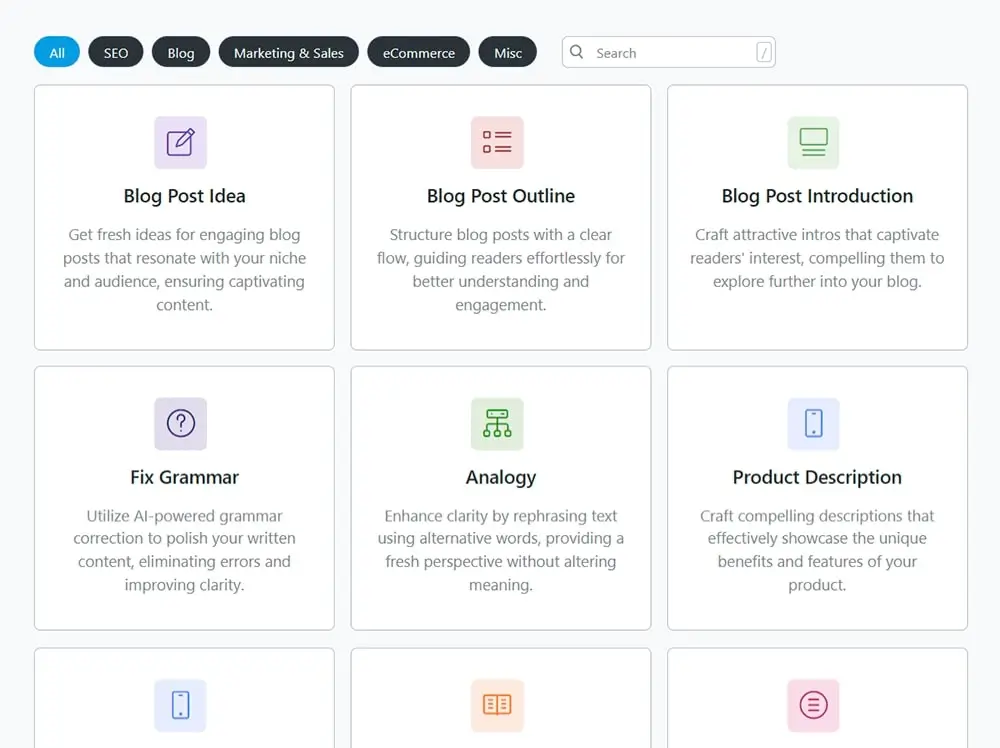Show Marketing & Sales templates

(288, 53)
